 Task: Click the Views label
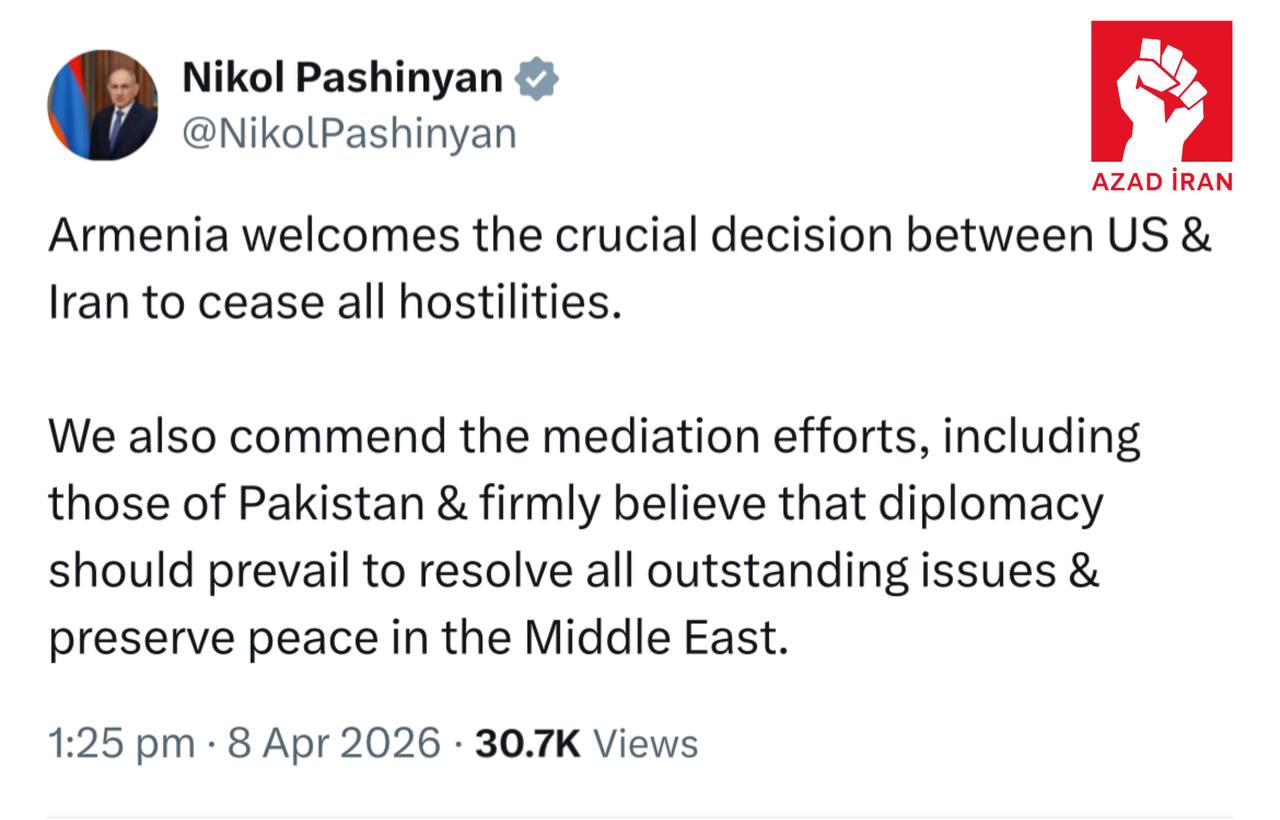pyautogui.click(x=646, y=744)
